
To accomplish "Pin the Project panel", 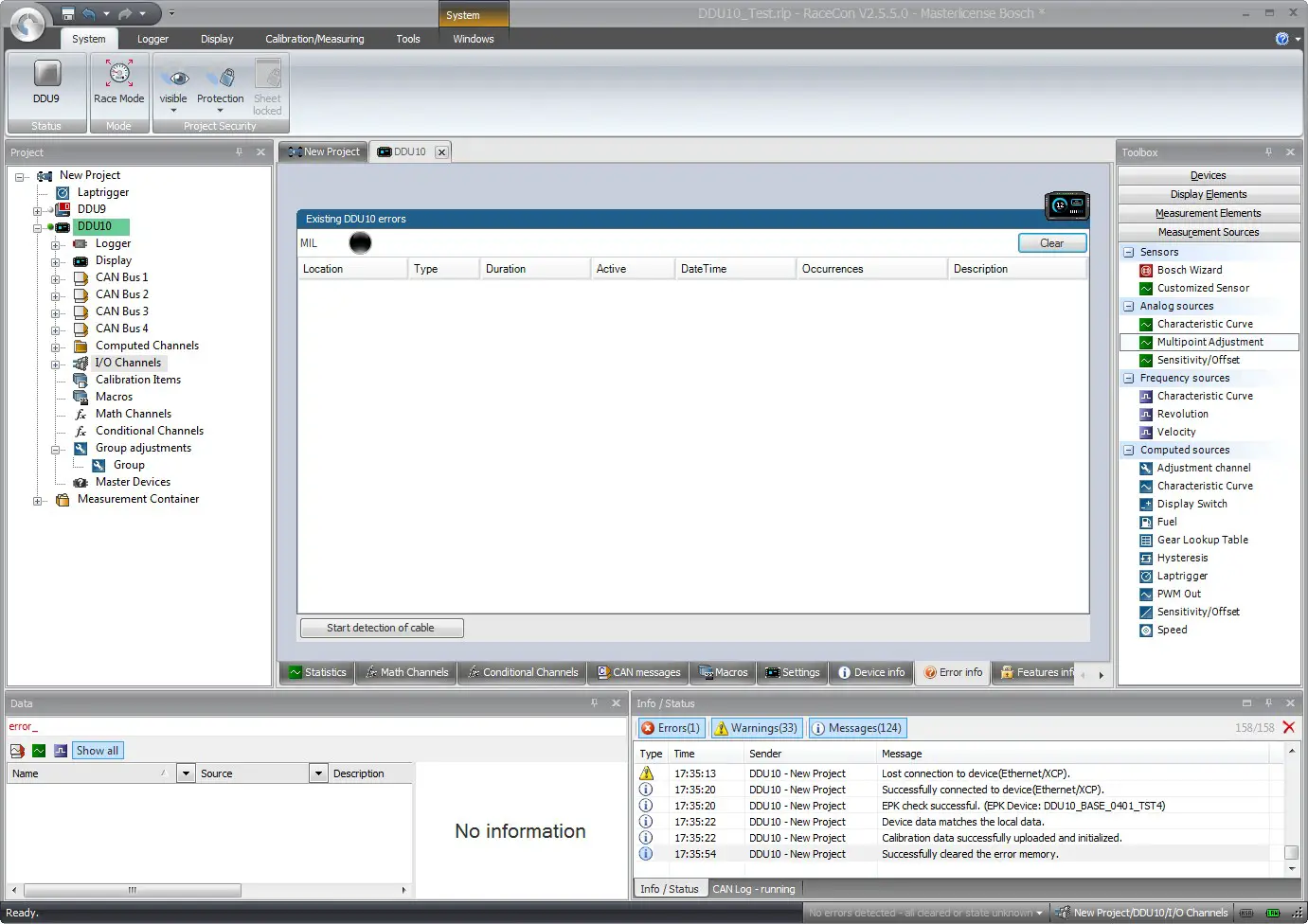I will click(x=239, y=152).
